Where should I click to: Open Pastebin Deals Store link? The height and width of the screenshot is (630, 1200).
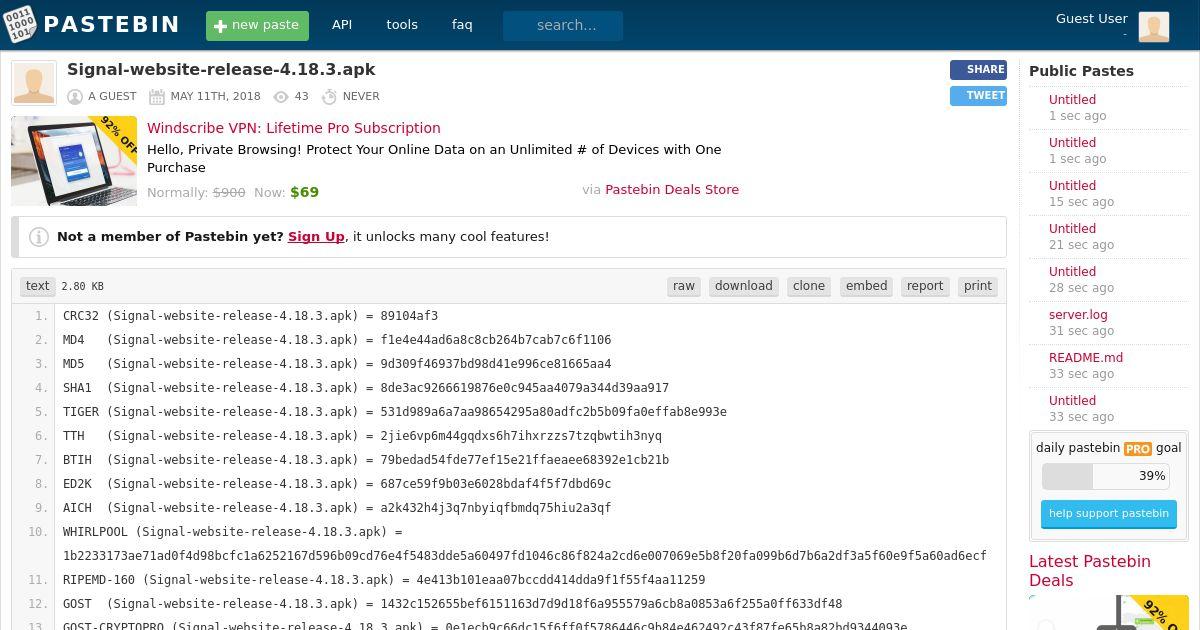tap(672, 189)
